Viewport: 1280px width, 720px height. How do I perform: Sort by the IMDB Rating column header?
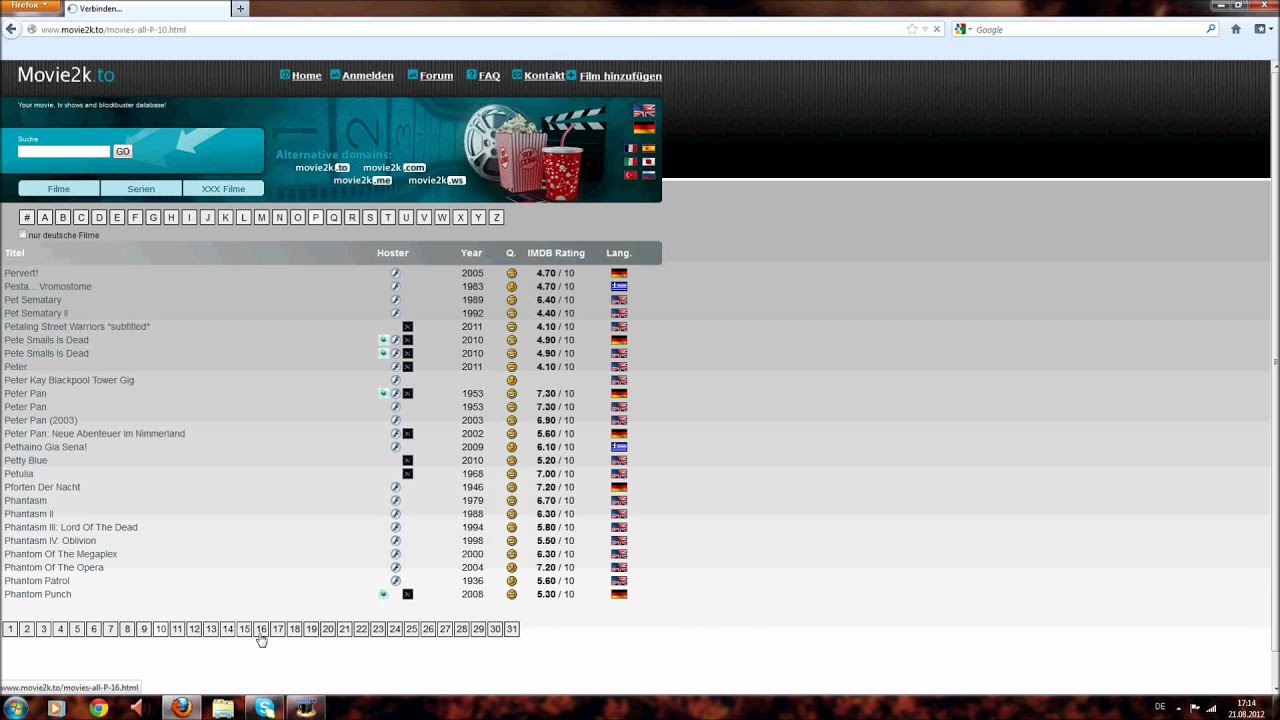556,253
